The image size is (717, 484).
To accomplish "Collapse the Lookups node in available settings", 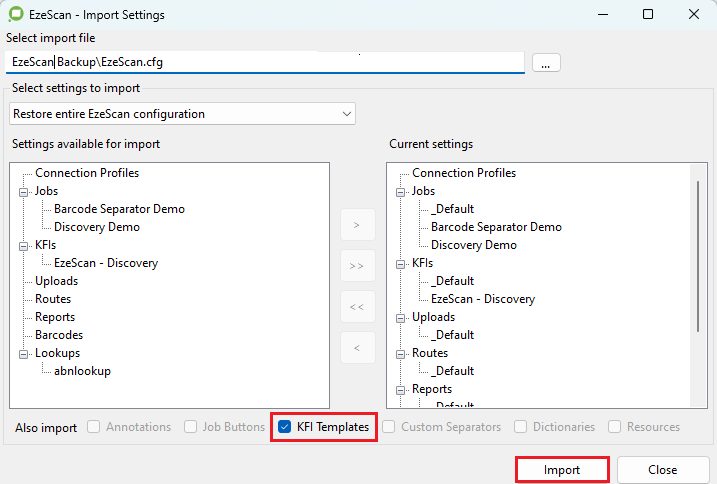I will pyautogui.click(x=22, y=353).
